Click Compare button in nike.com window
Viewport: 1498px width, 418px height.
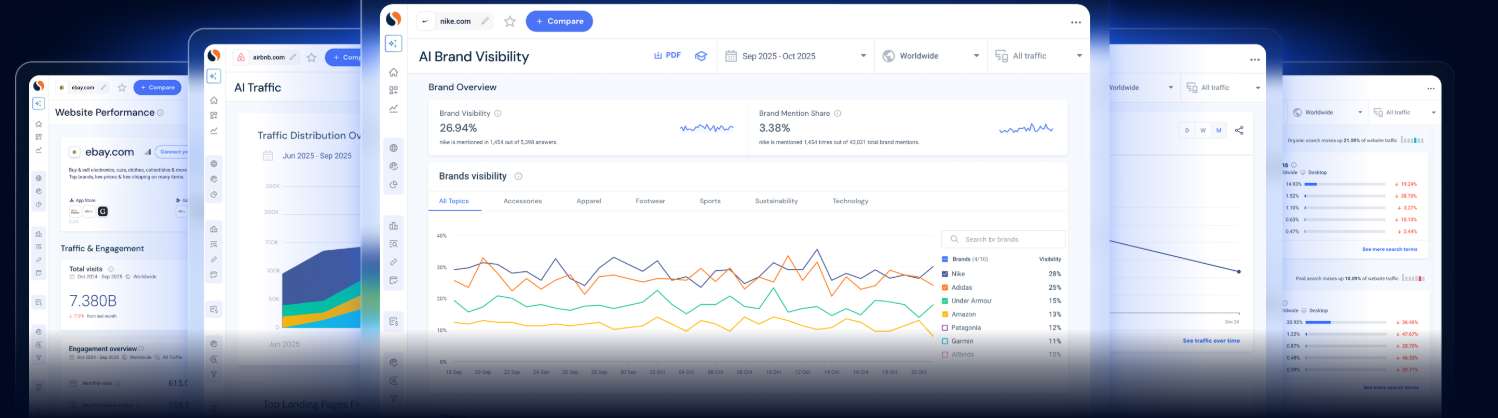coord(559,21)
